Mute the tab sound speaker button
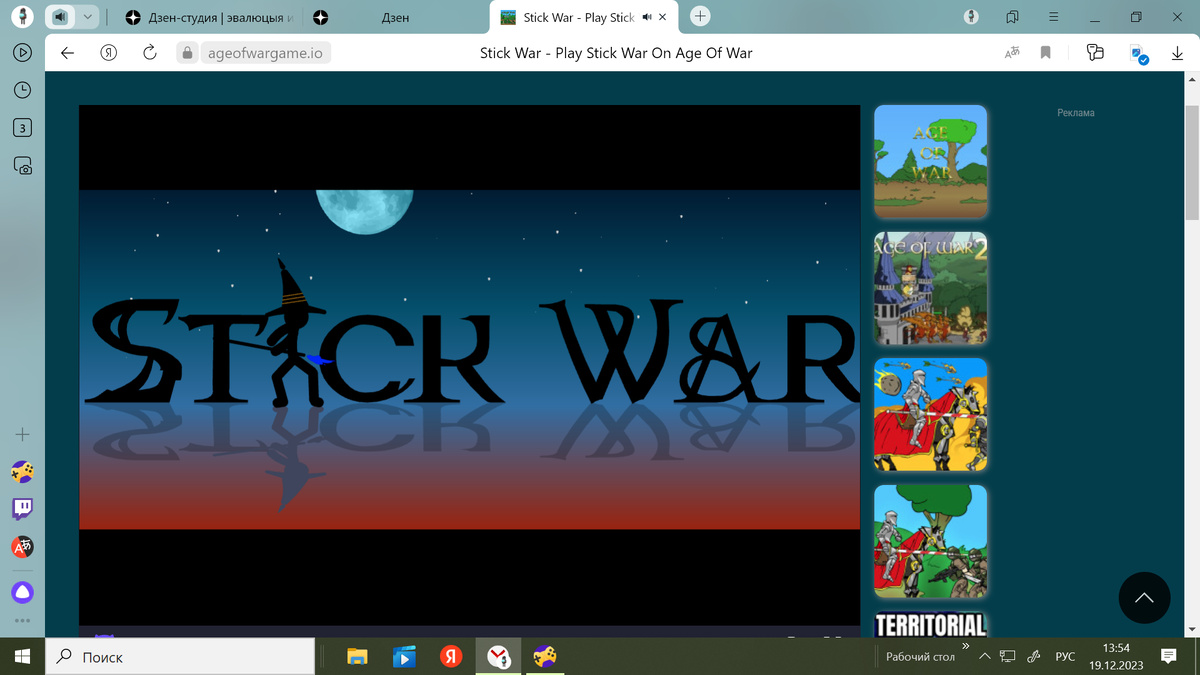Viewport: 1200px width, 675px height. [x=60, y=17]
